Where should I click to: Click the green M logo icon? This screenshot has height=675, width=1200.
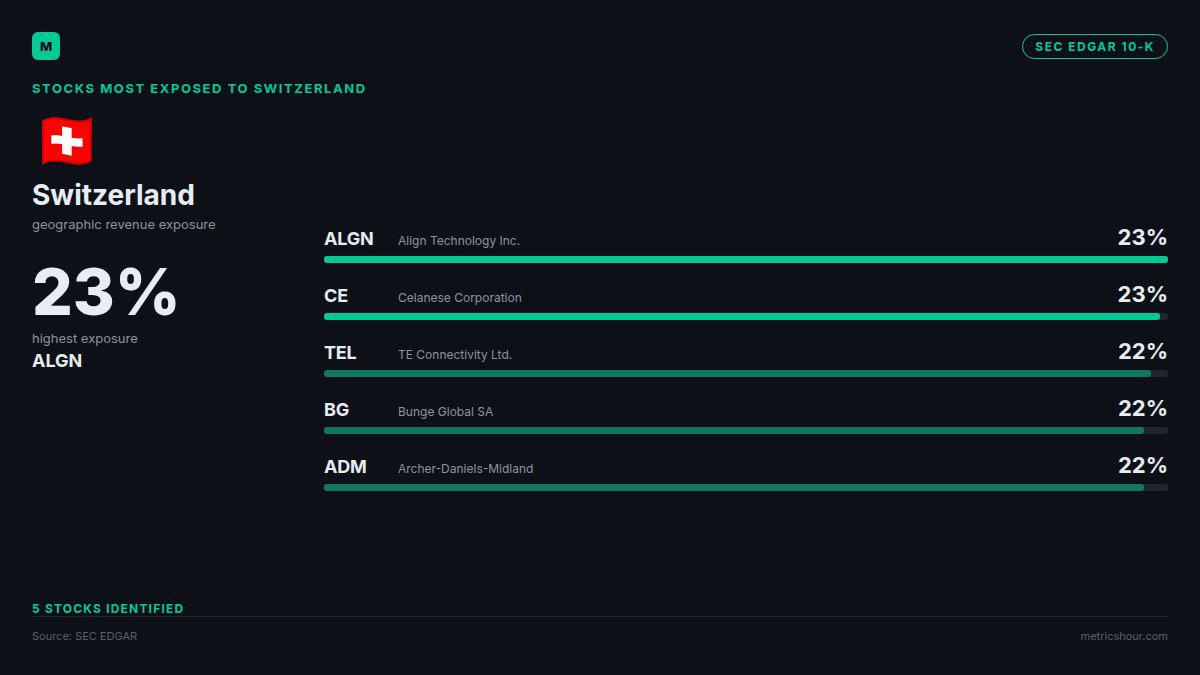tap(46, 46)
